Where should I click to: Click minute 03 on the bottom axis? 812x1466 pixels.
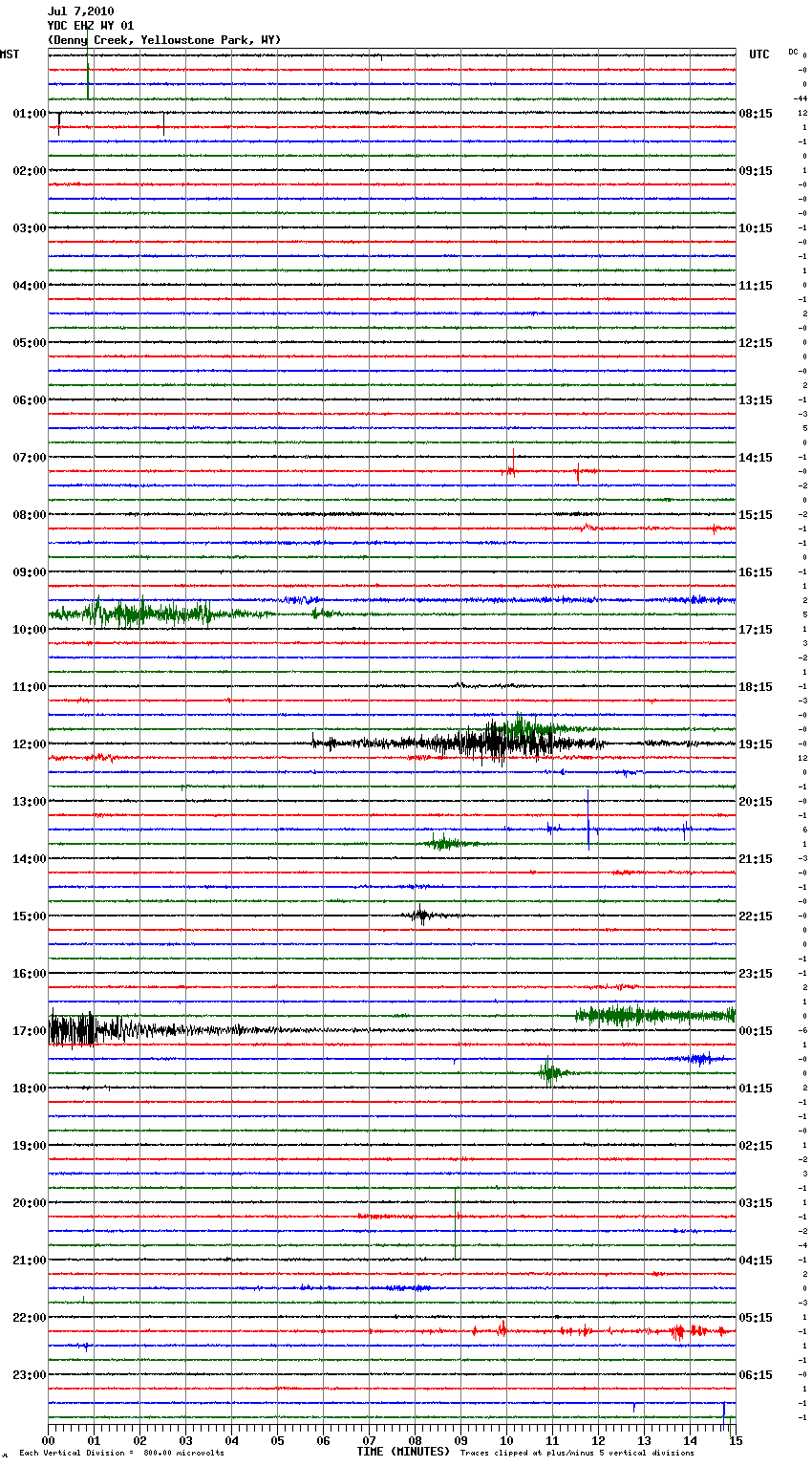pyautogui.click(x=185, y=1439)
